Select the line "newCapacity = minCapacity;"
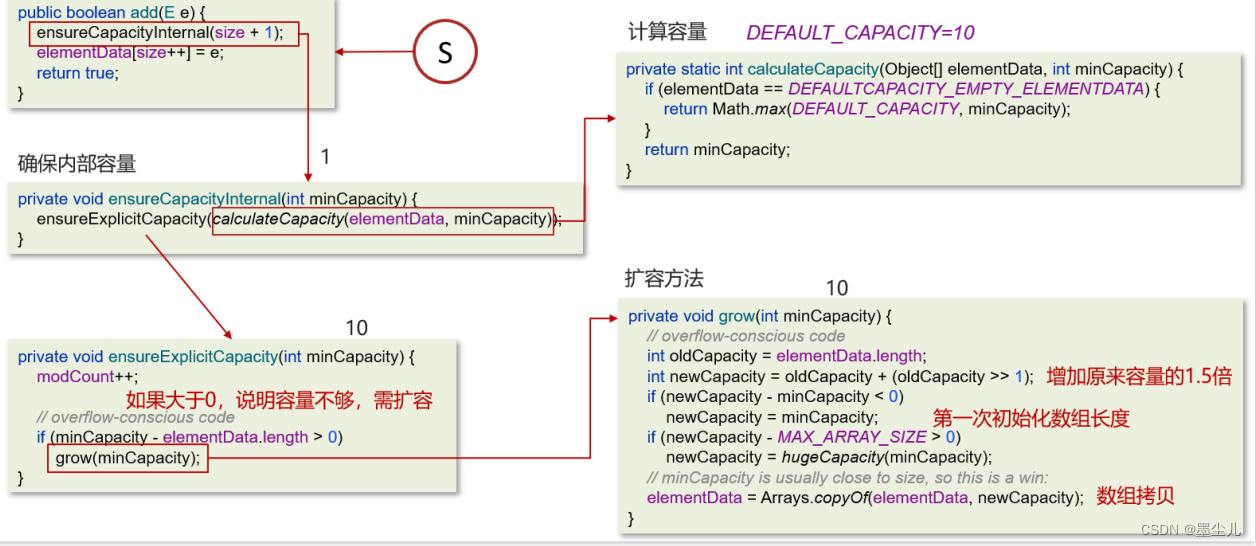 coord(772,417)
